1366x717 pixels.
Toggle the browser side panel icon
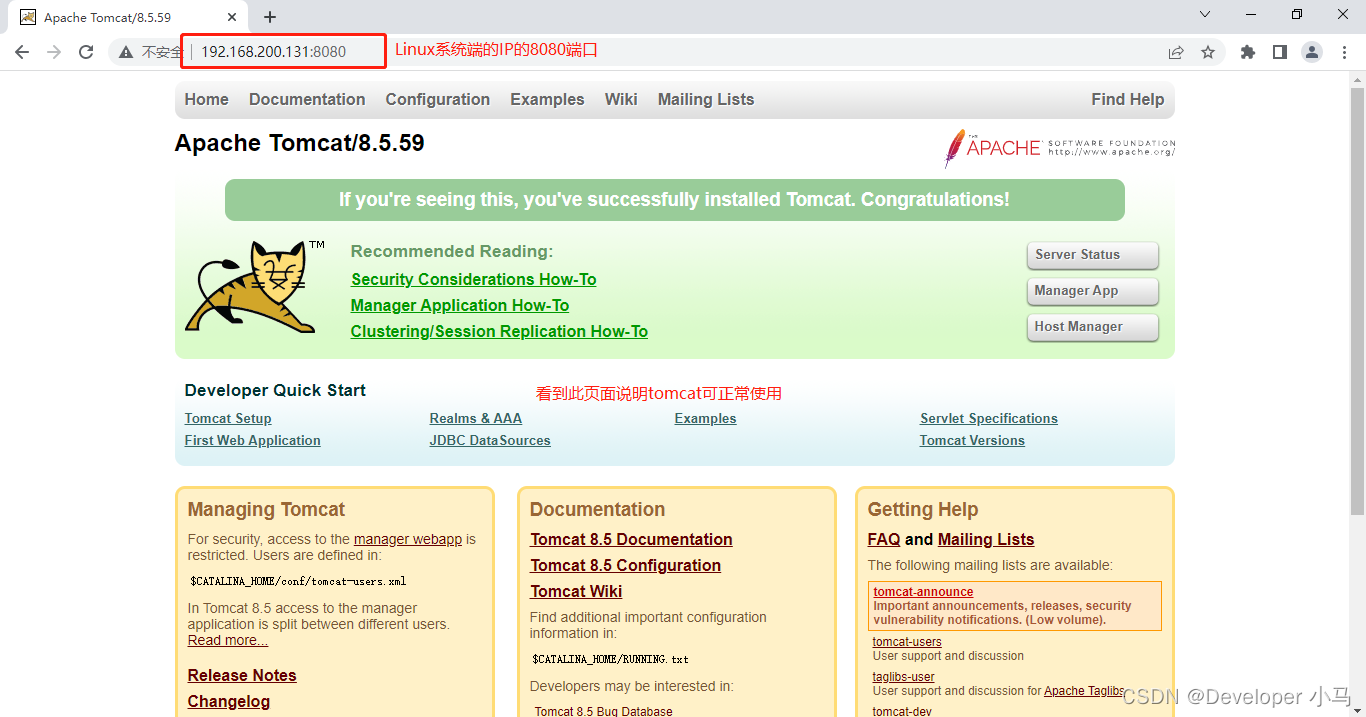(x=1280, y=52)
